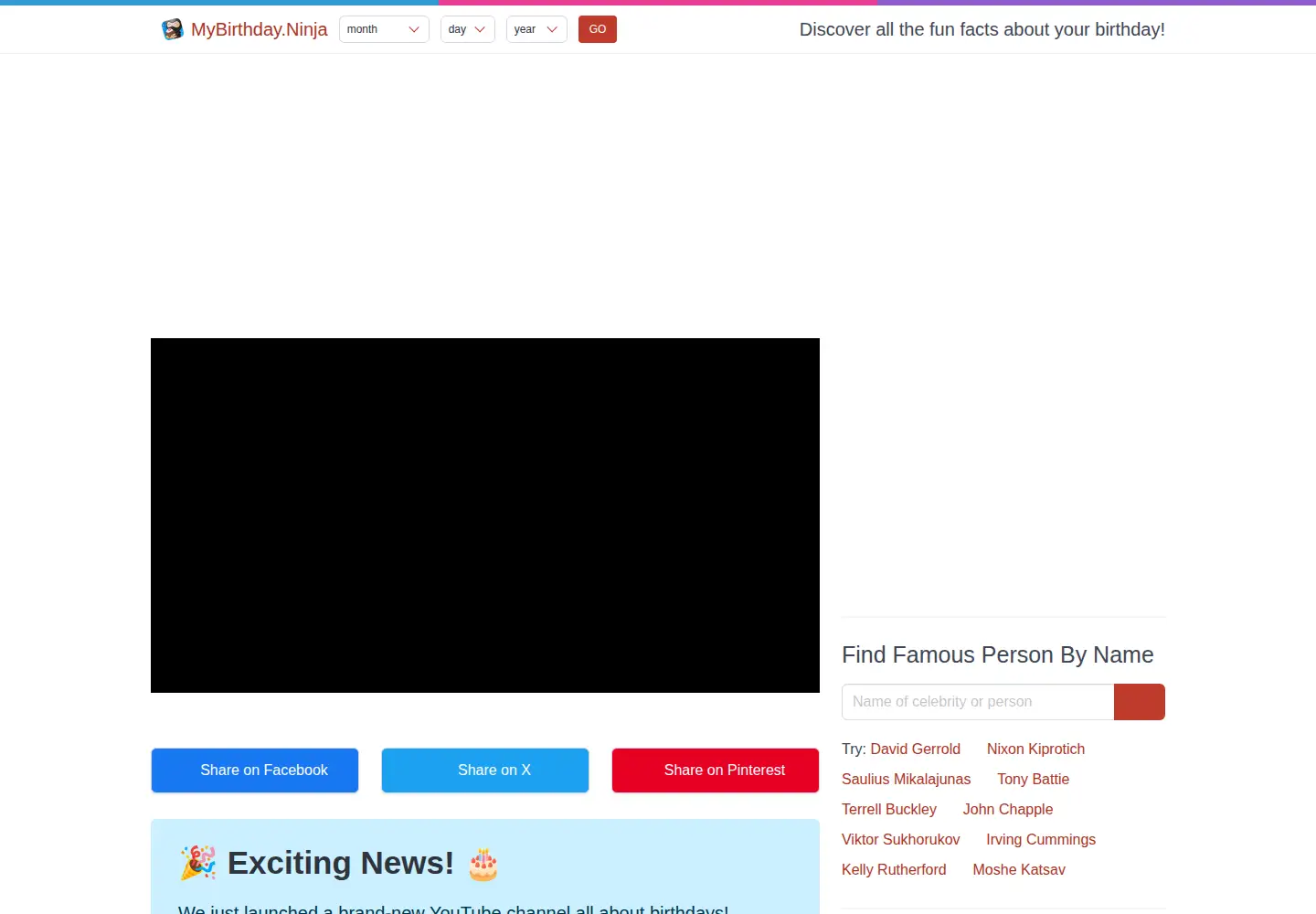Click the 'Exciting News!' heading text

click(x=340, y=863)
